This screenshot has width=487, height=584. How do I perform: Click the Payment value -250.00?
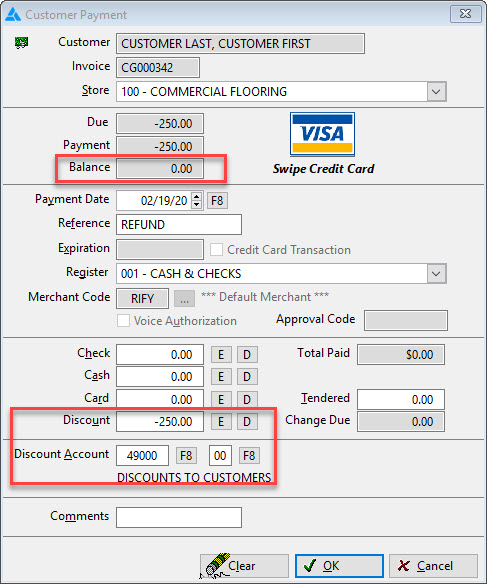pos(160,146)
